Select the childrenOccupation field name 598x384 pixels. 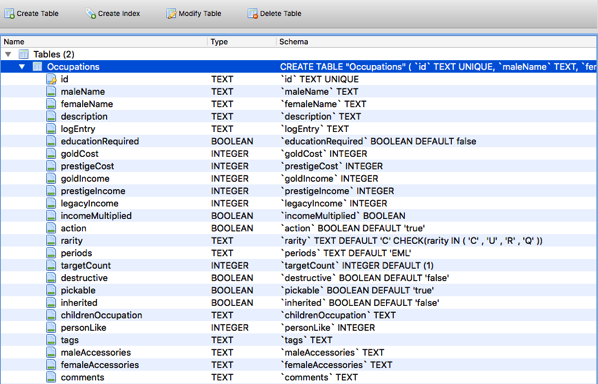coord(101,315)
